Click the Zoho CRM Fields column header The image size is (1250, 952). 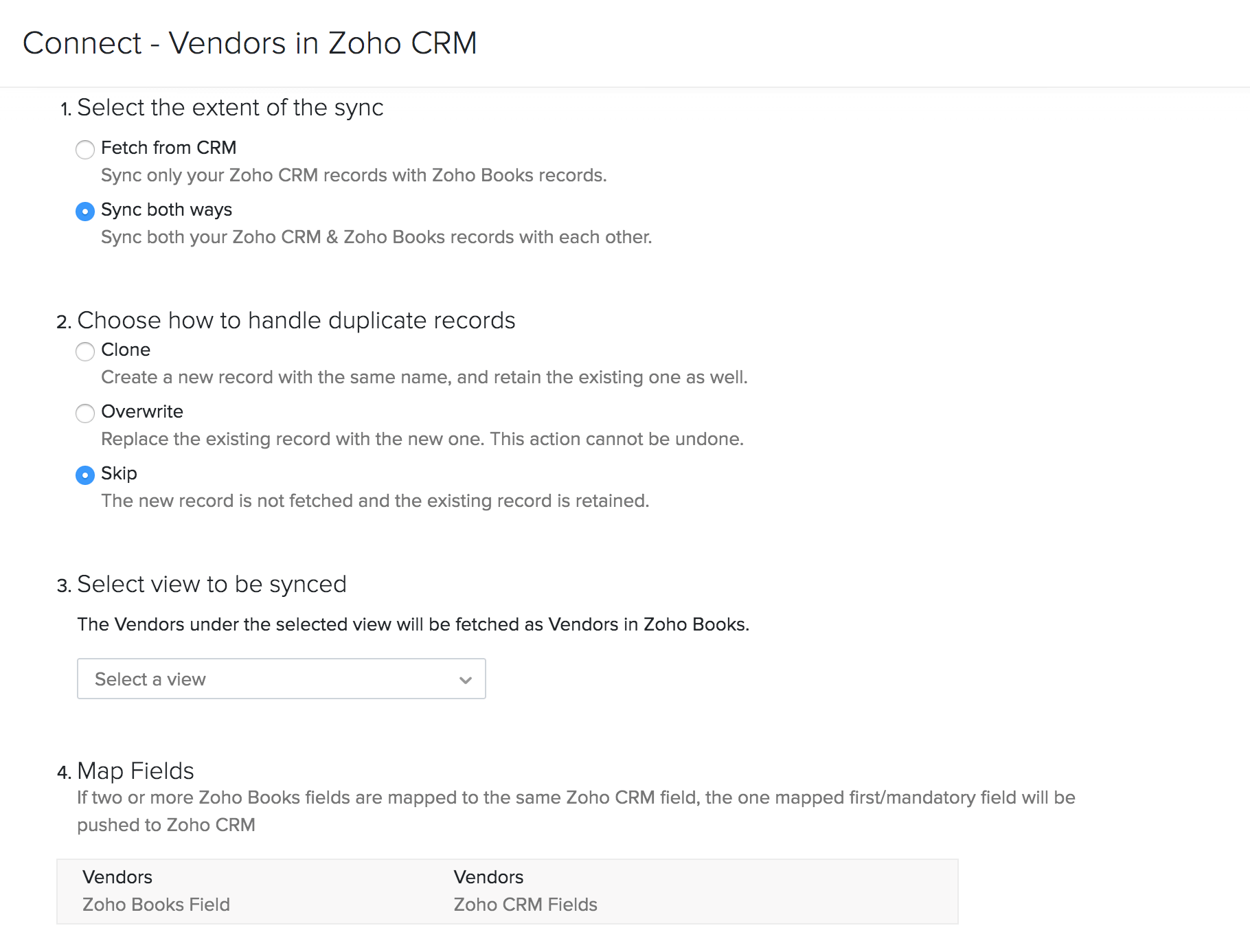click(x=525, y=905)
